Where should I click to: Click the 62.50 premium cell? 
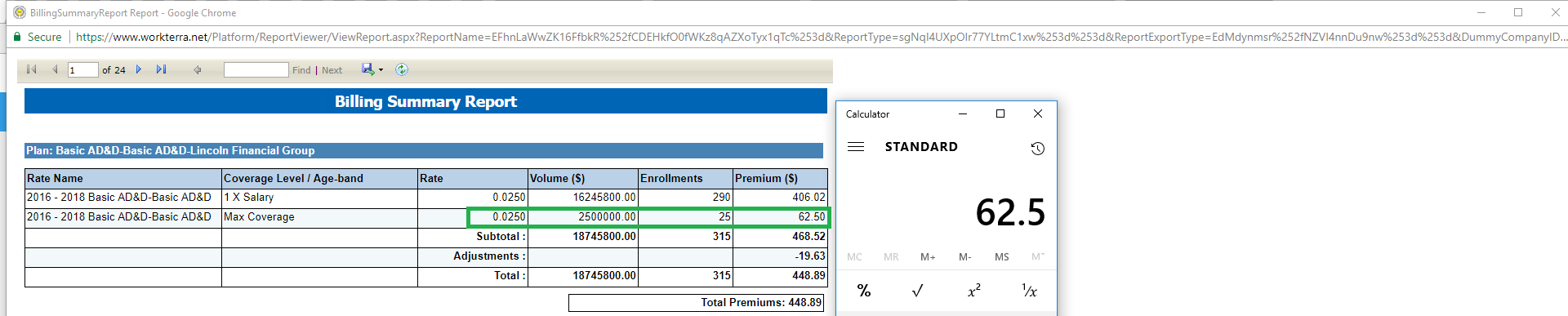coord(780,217)
